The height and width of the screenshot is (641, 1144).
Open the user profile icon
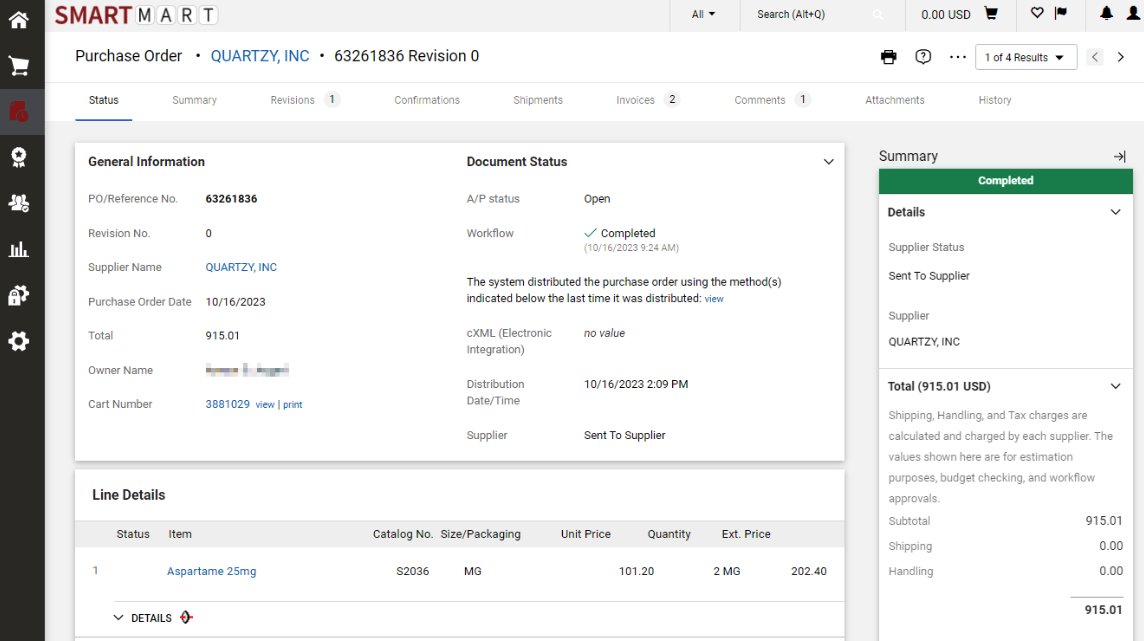pos(1133,13)
